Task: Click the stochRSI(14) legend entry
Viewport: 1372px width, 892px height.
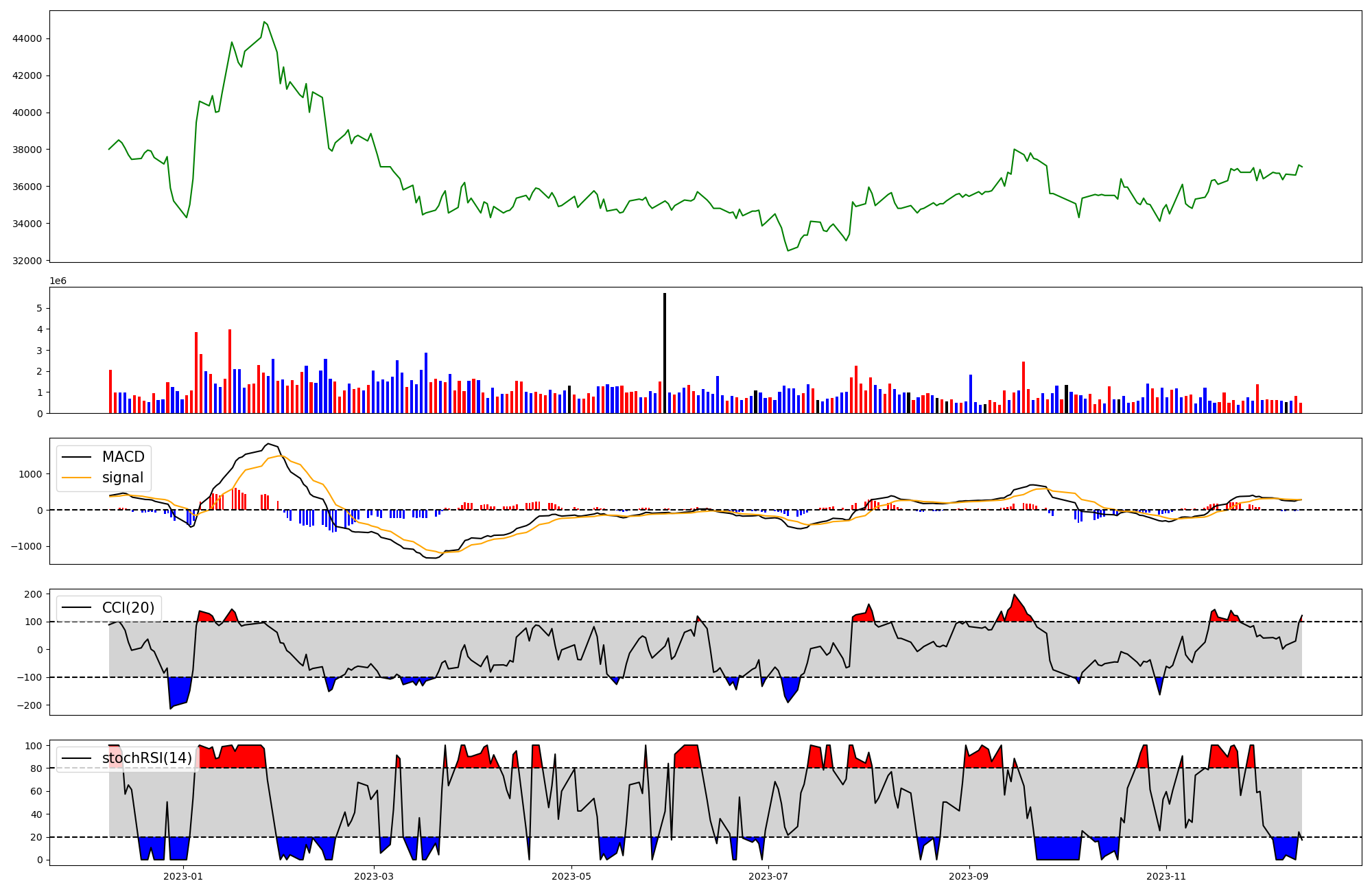Action: pos(147,758)
